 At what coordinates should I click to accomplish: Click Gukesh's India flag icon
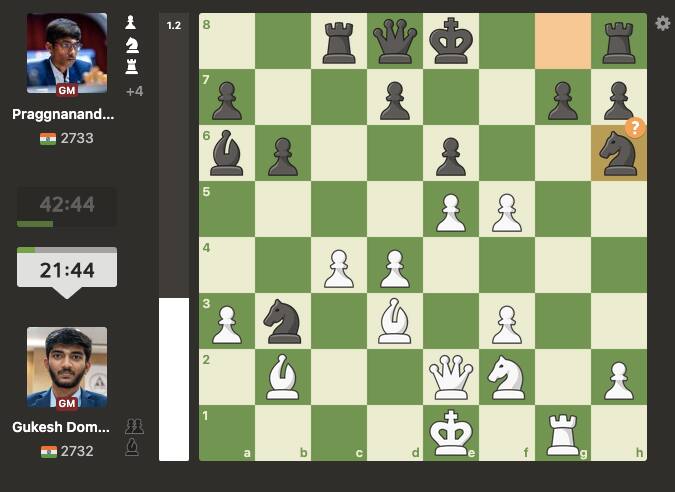click(x=48, y=452)
